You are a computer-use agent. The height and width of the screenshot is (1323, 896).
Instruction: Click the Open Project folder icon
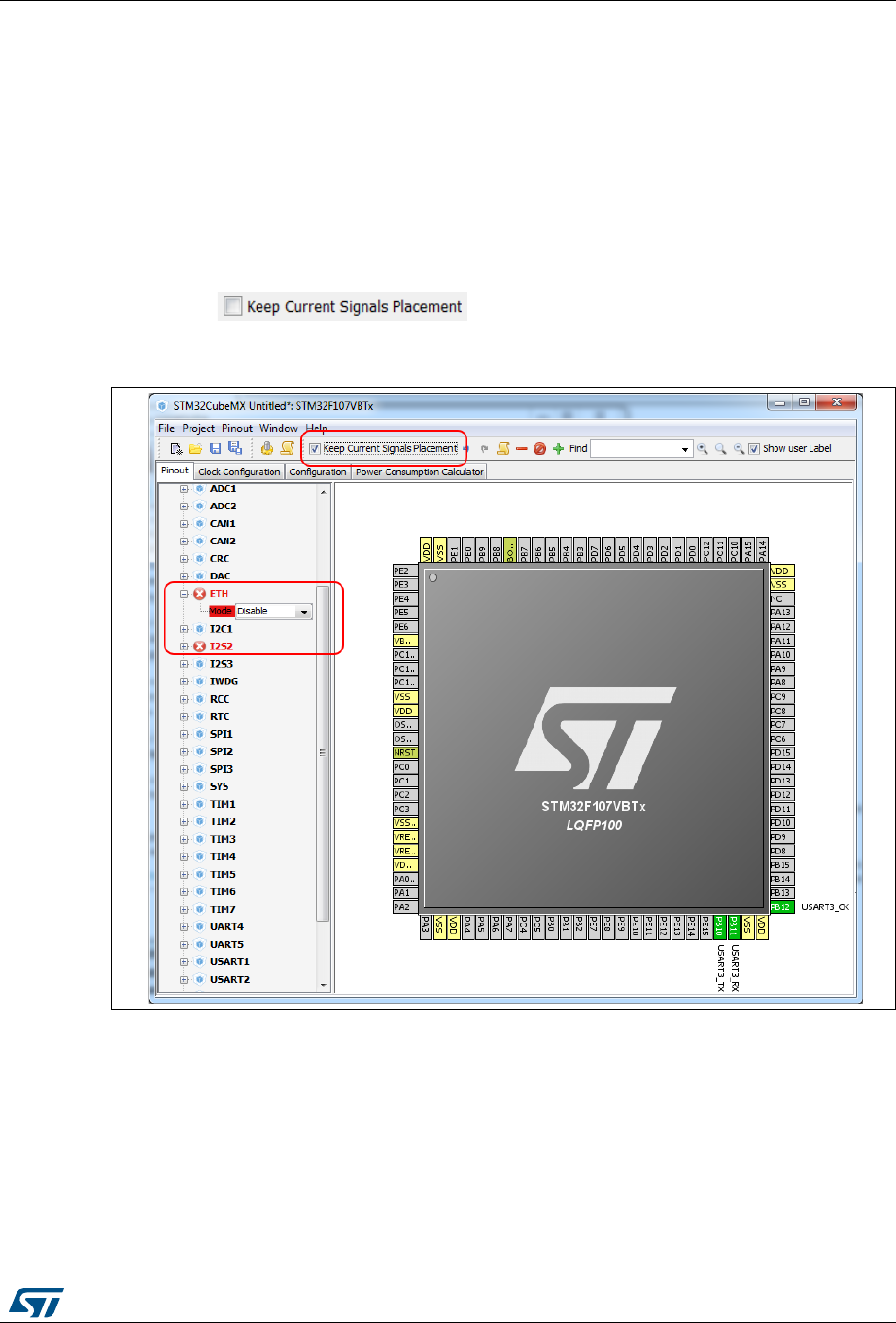click(x=194, y=449)
